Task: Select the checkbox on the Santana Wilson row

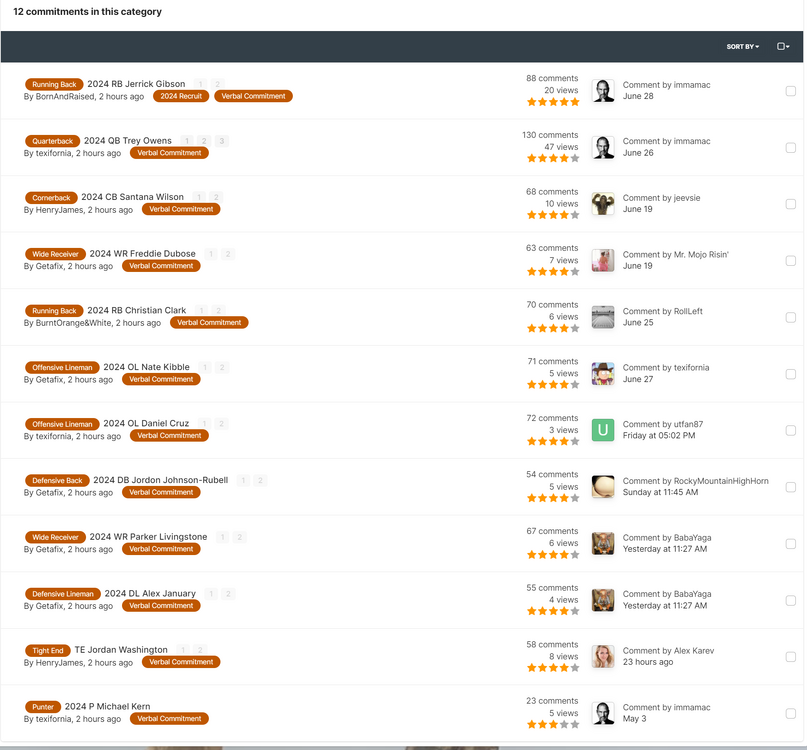Action: [x=791, y=203]
